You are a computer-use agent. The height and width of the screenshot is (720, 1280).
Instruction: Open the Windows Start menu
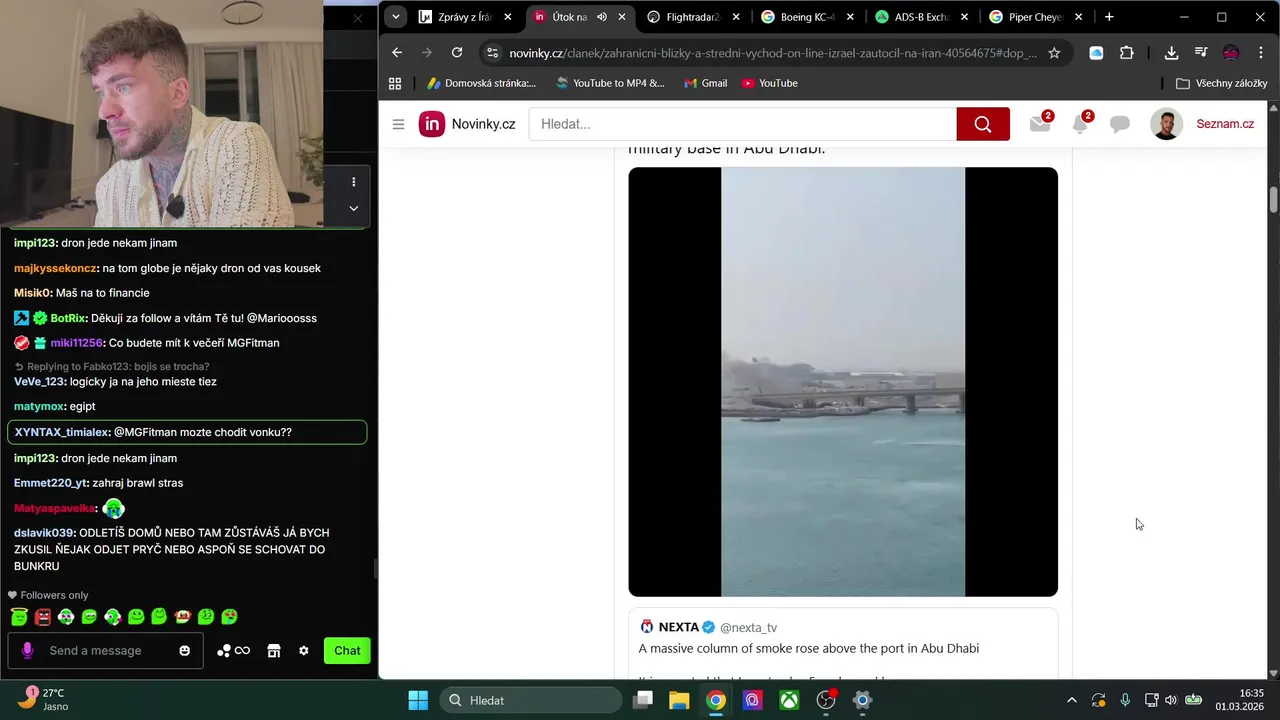(418, 700)
